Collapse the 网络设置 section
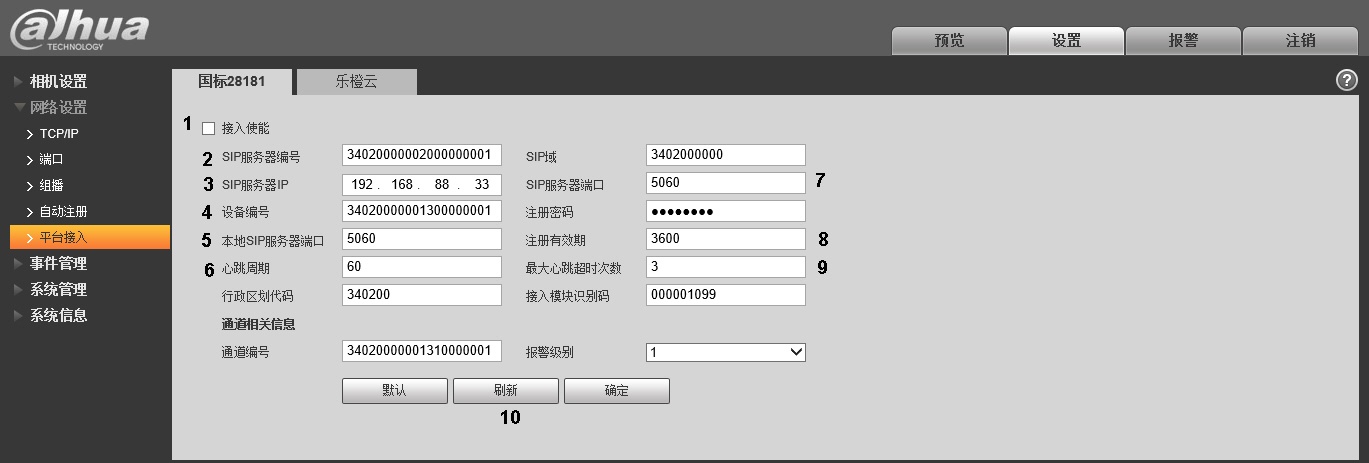Image resolution: width=1369 pixels, height=463 pixels. click(x=58, y=107)
